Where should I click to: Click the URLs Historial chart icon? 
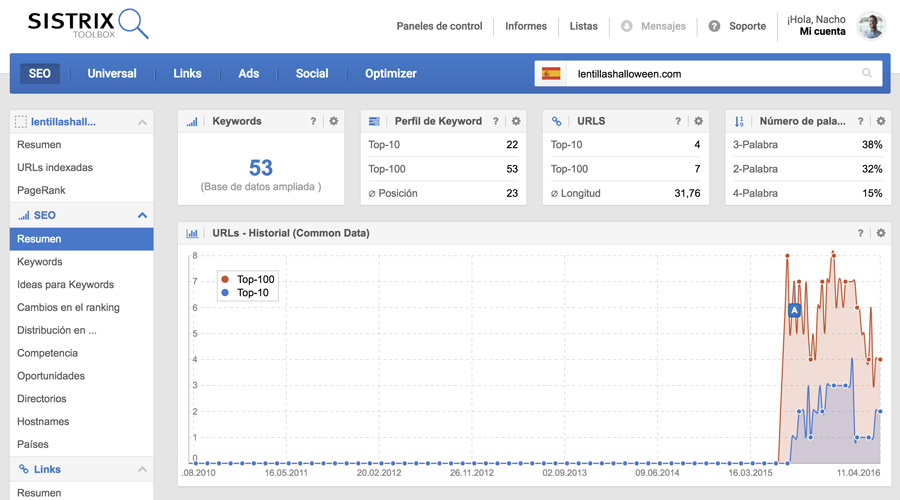coord(192,233)
